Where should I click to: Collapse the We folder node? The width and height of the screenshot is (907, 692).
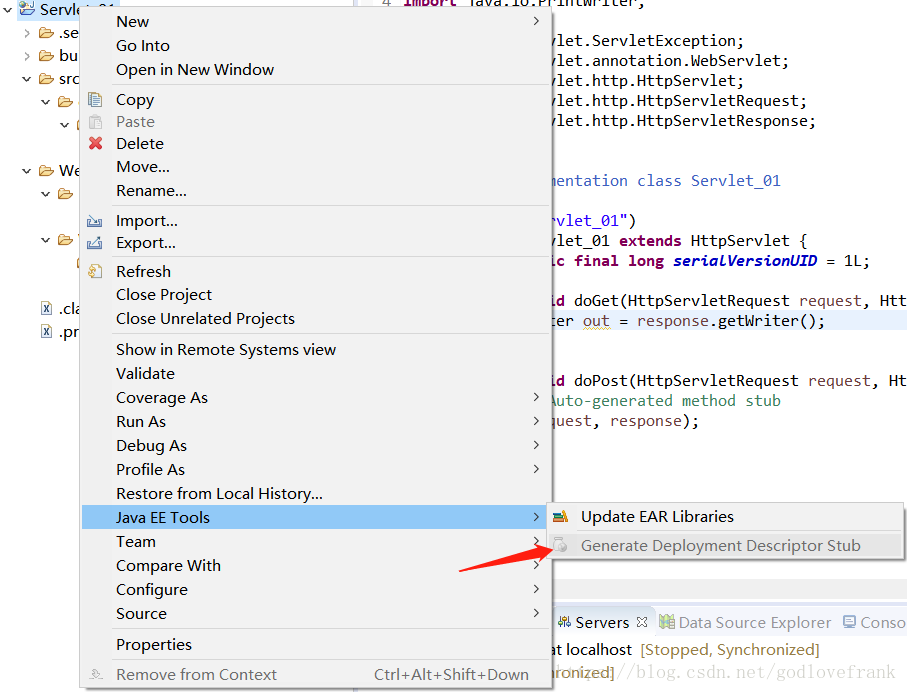point(27,171)
